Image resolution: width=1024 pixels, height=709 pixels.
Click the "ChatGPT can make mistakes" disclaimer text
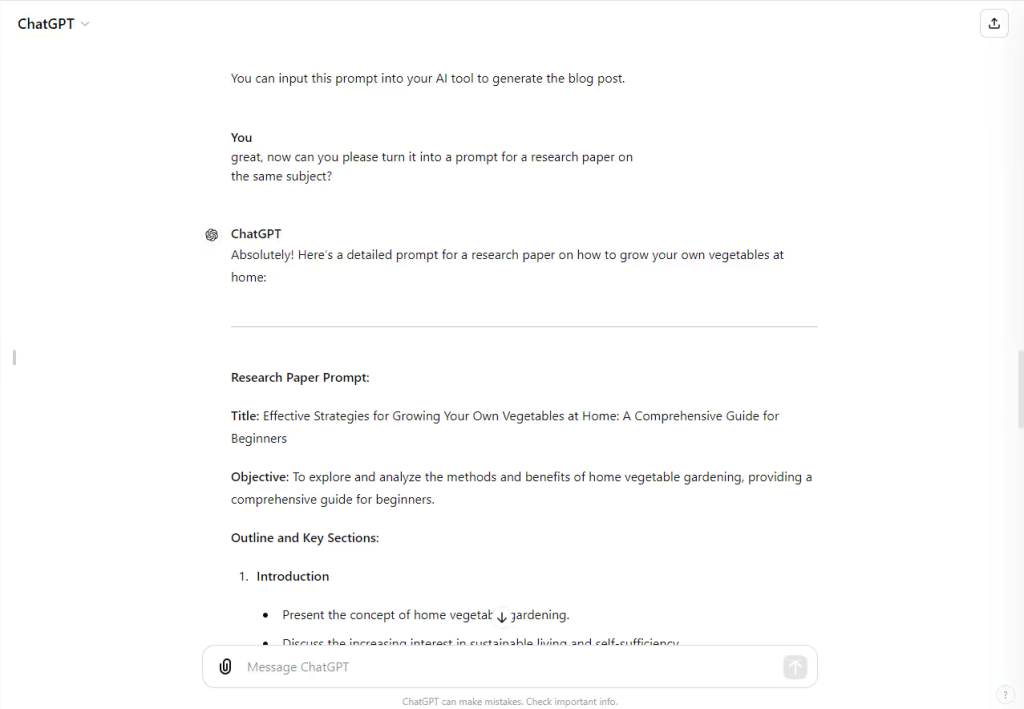[510, 701]
